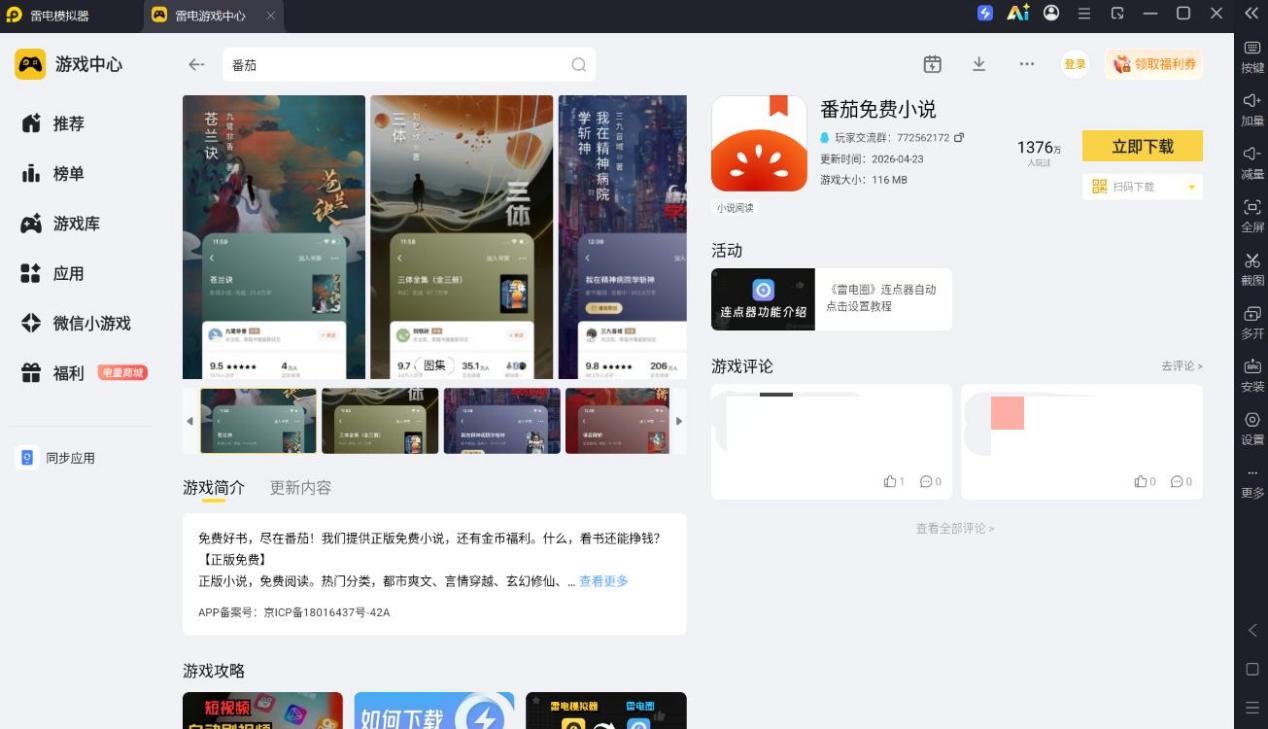This screenshot has width=1268, height=729.
Task: Open comments on the first review
Action: (930, 481)
